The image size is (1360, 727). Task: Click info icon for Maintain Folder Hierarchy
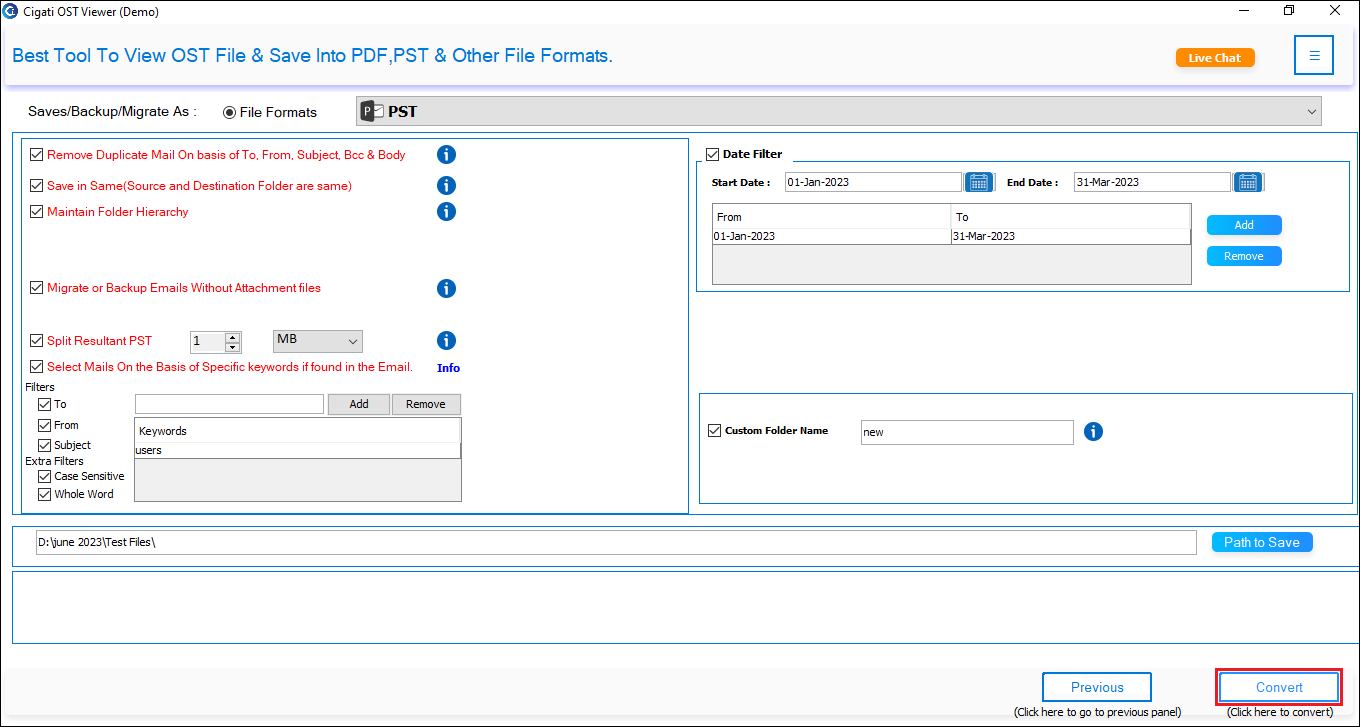(x=446, y=211)
